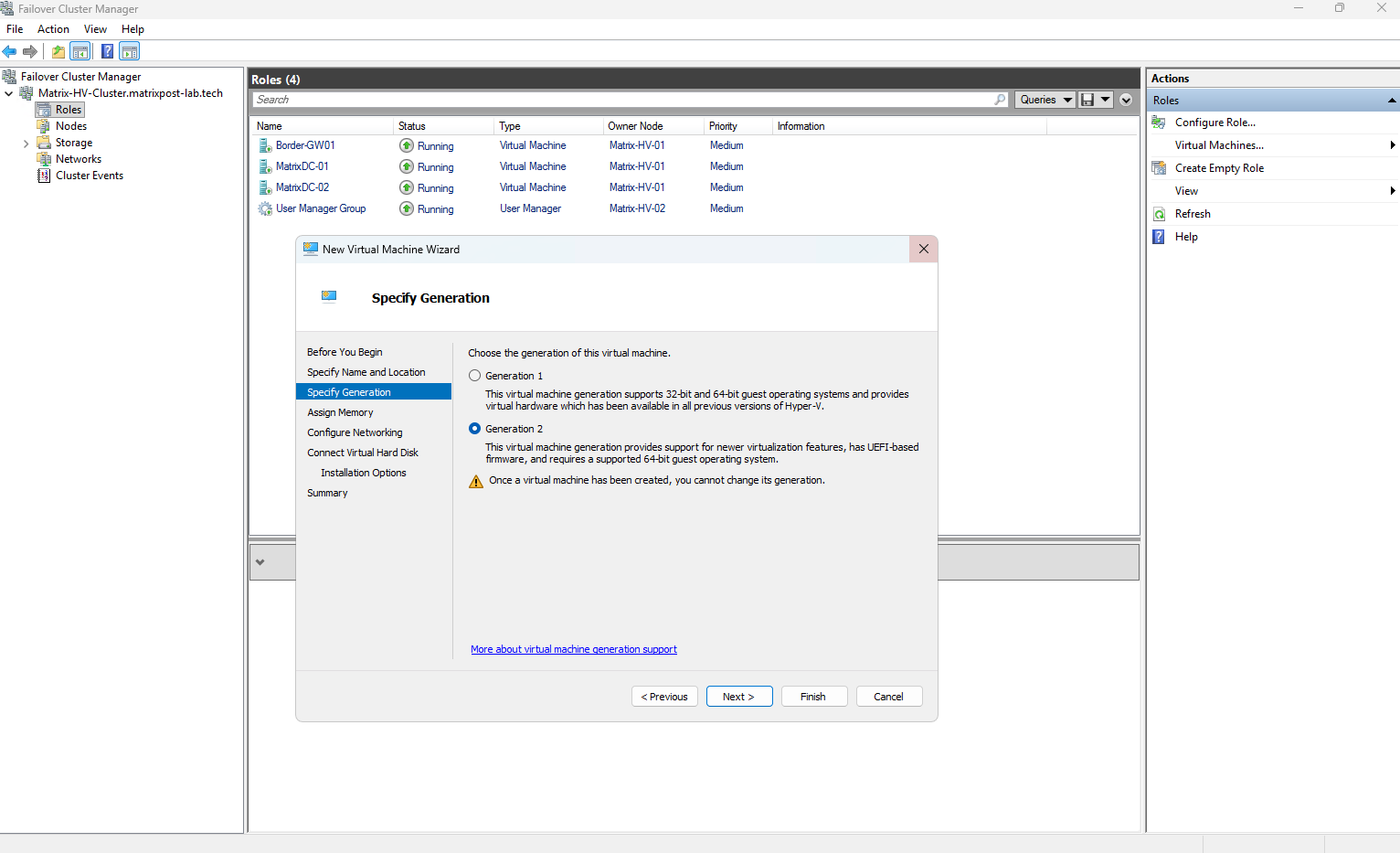Open the Nodes icon in the tree
The height and width of the screenshot is (853, 1400).
click(44, 126)
